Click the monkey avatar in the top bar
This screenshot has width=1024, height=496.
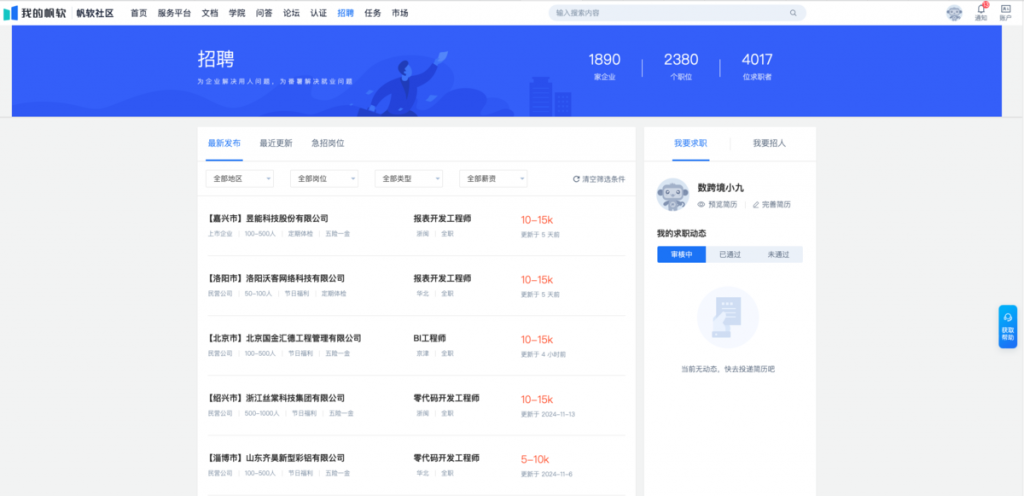(954, 13)
